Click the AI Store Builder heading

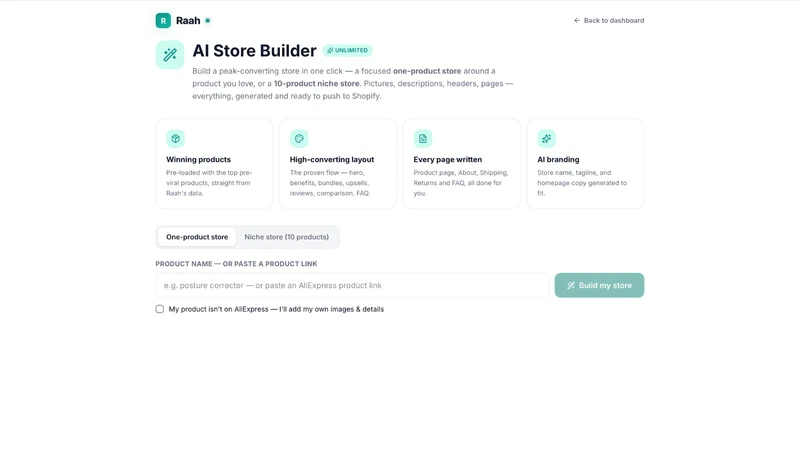click(255, 51)
